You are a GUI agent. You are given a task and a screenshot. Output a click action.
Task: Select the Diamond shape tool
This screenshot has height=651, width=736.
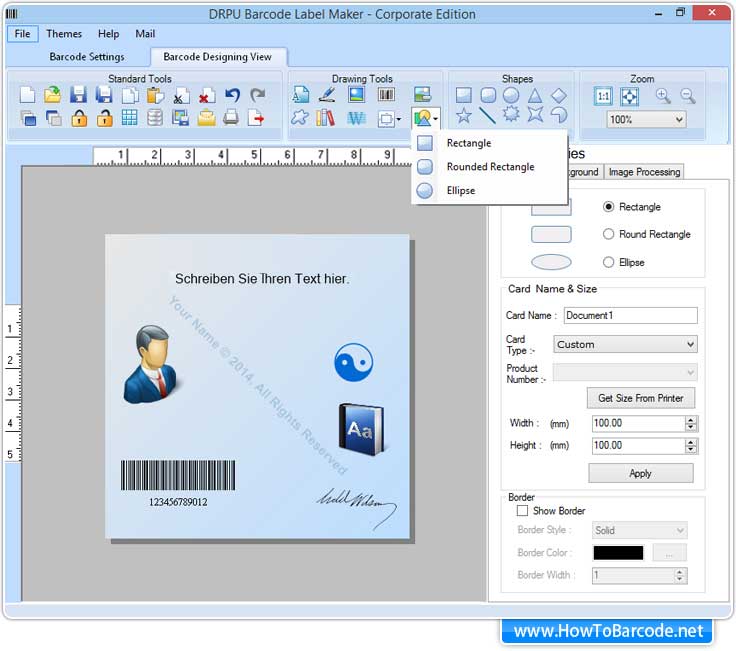coord(559,95)
